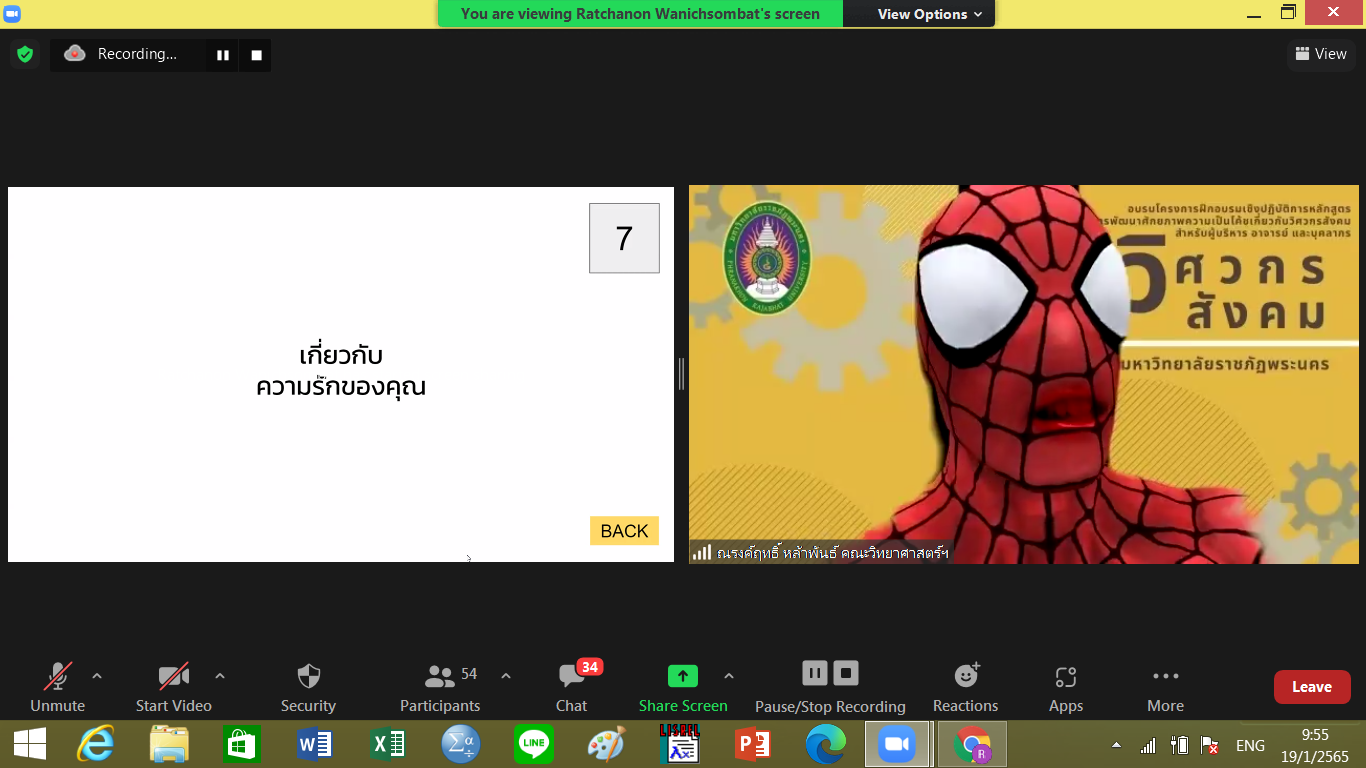Switch to Google Chrome in the taskbar
Screen dimensions: 1366x768
(x=972, y=745)
